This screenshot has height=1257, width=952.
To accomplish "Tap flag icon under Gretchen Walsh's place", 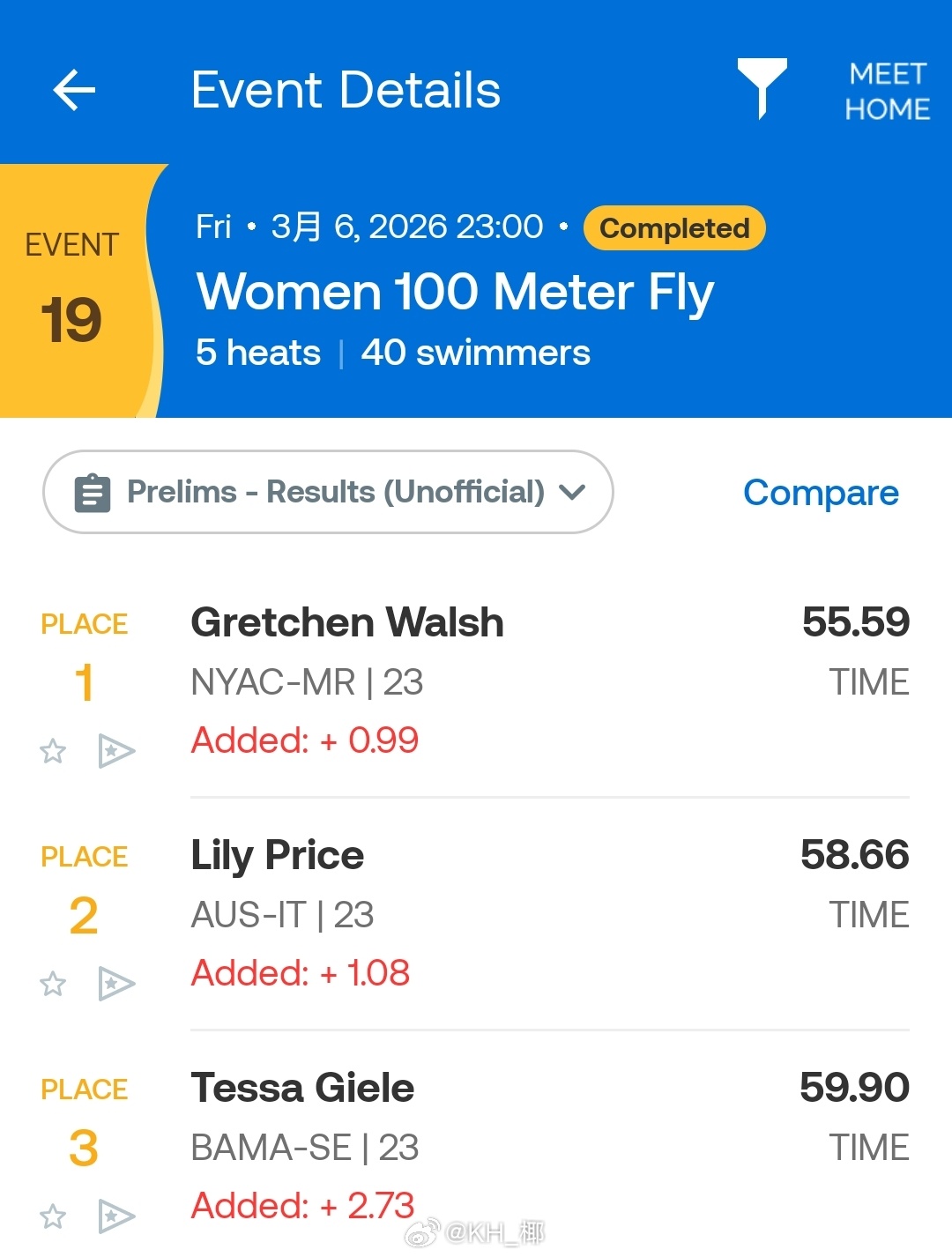I will pyautogui.click(x=115, y=751).
